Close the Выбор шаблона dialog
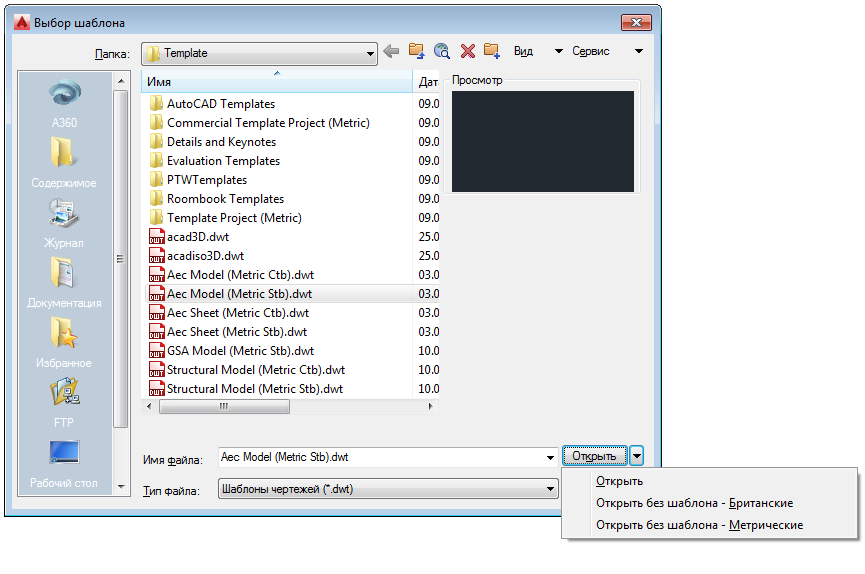The height and width of the screenshot is (574, 865). coord(636,23)
